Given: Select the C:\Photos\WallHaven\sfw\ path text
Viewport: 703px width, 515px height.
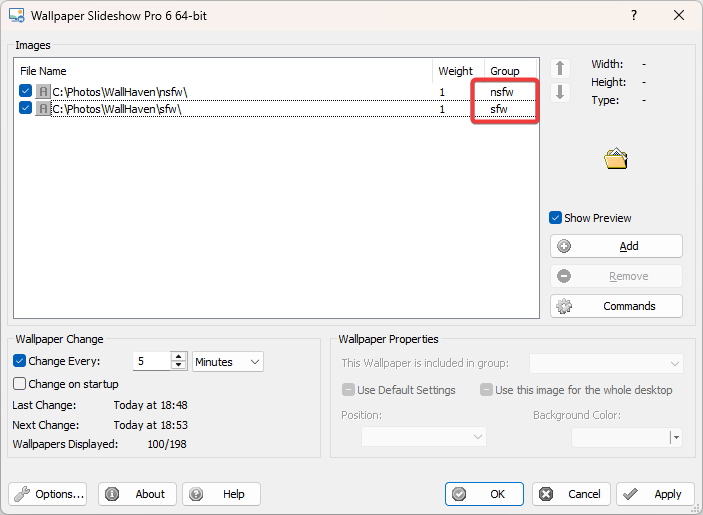Looking at the screenshot, I should coord(117,109).
